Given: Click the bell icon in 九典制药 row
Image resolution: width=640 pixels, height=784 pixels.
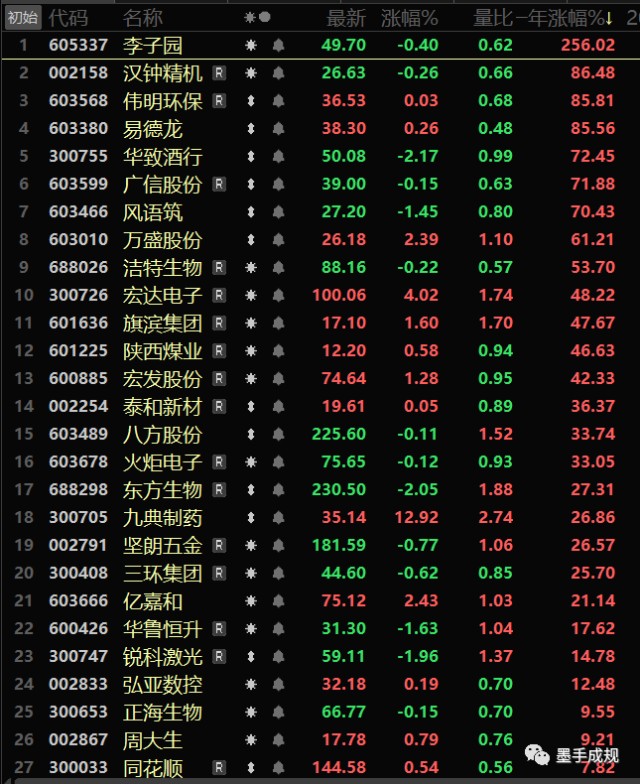Looking at the screenshot, I should 278,518.
